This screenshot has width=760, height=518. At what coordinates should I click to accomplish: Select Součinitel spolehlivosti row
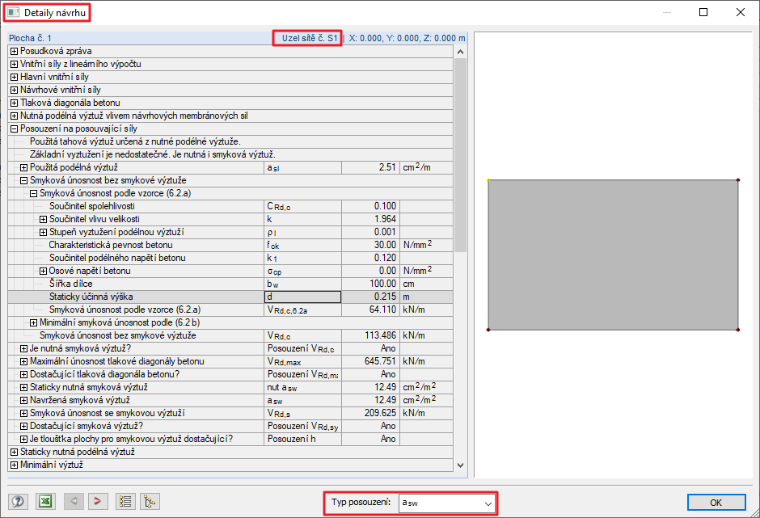pyautogui.click(x=231, y=206)
